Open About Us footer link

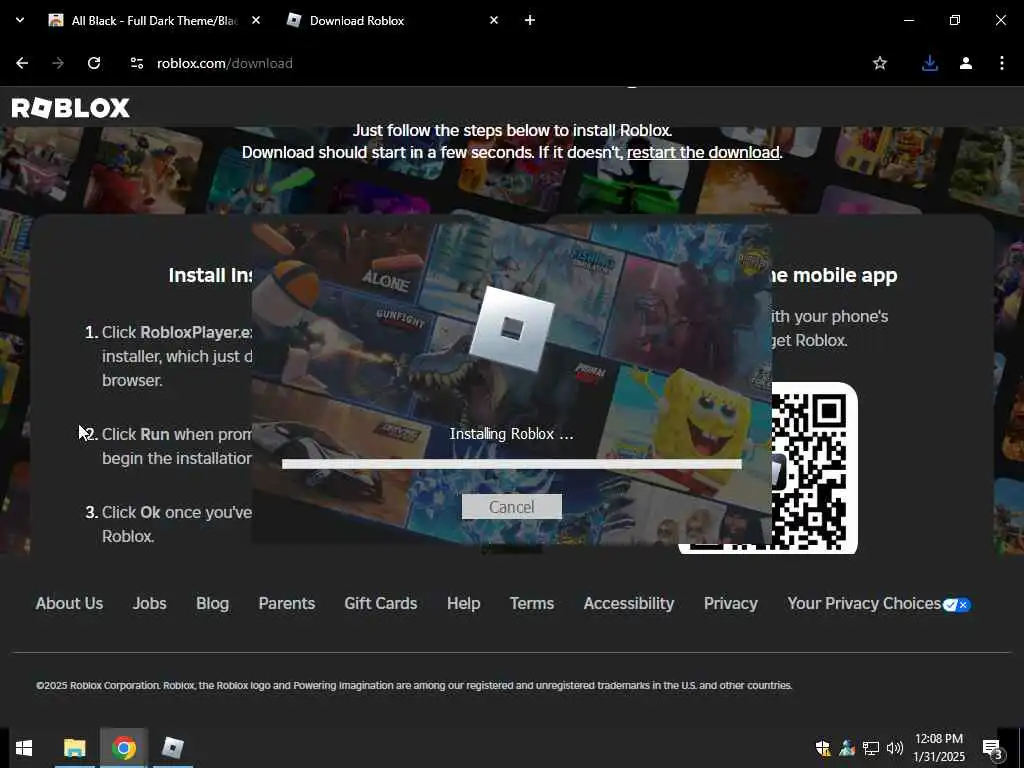(69, 603)
